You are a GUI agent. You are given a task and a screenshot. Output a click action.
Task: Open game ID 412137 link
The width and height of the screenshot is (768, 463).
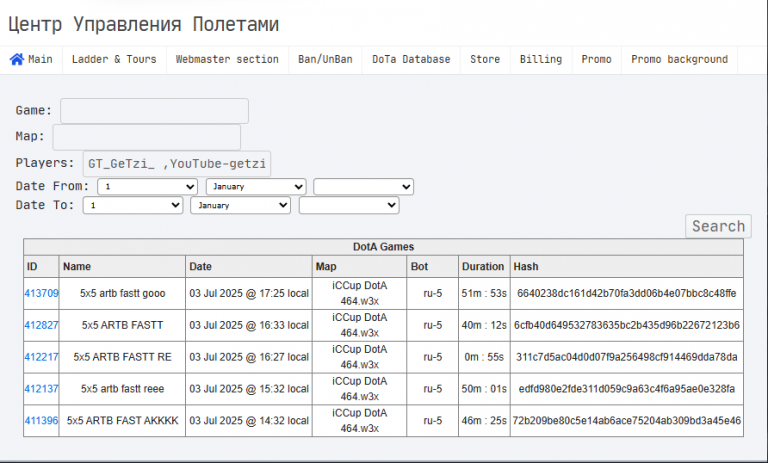pos(42,389)
